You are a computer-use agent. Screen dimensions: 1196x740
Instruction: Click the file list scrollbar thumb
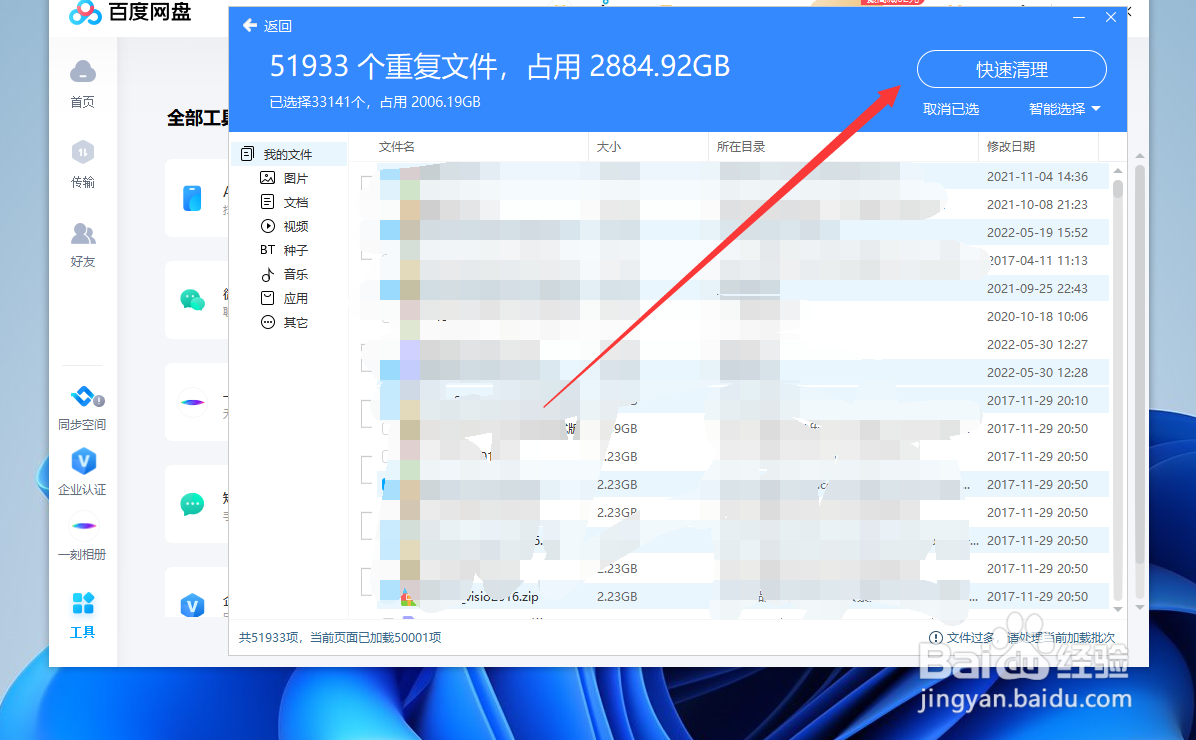click(x=1117, y=188)
